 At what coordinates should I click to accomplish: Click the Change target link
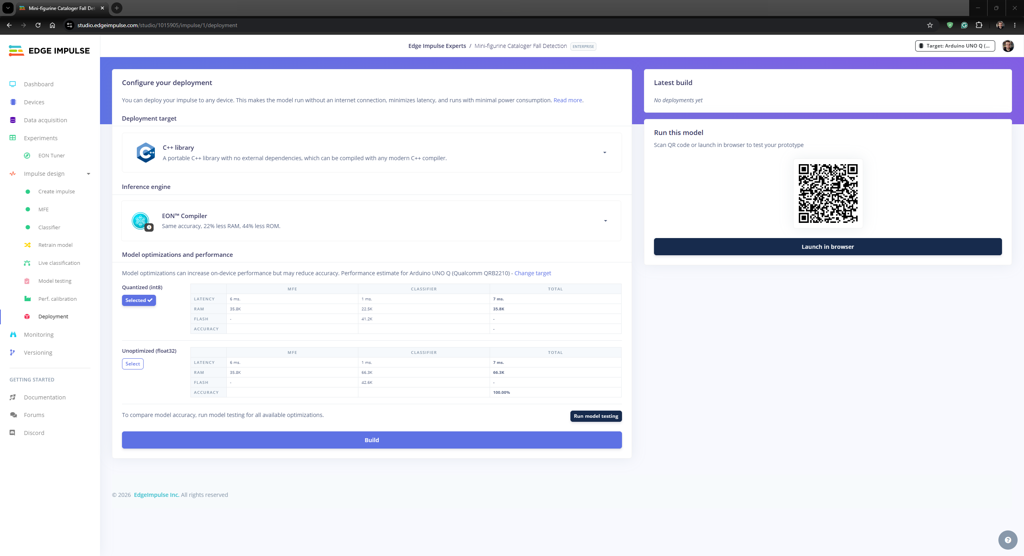[532, 273]
